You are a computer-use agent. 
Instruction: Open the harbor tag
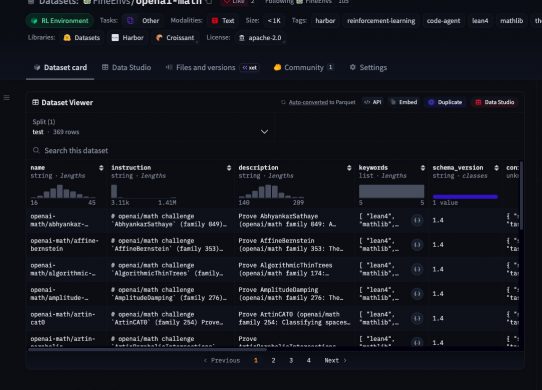(x=325, y=21)
